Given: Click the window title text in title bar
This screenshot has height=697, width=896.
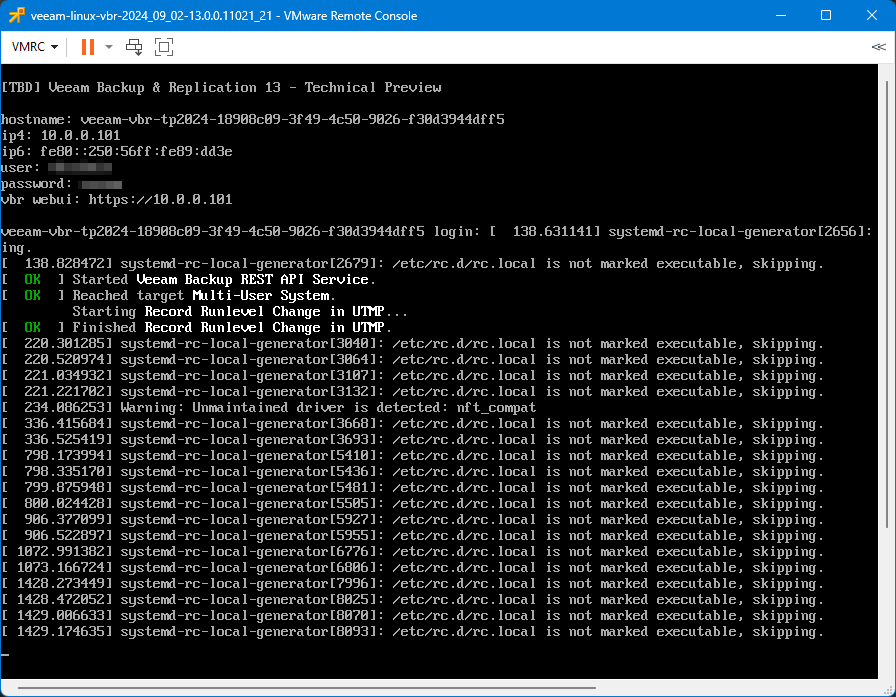Looking at the screenshot, I should point(224,16).
